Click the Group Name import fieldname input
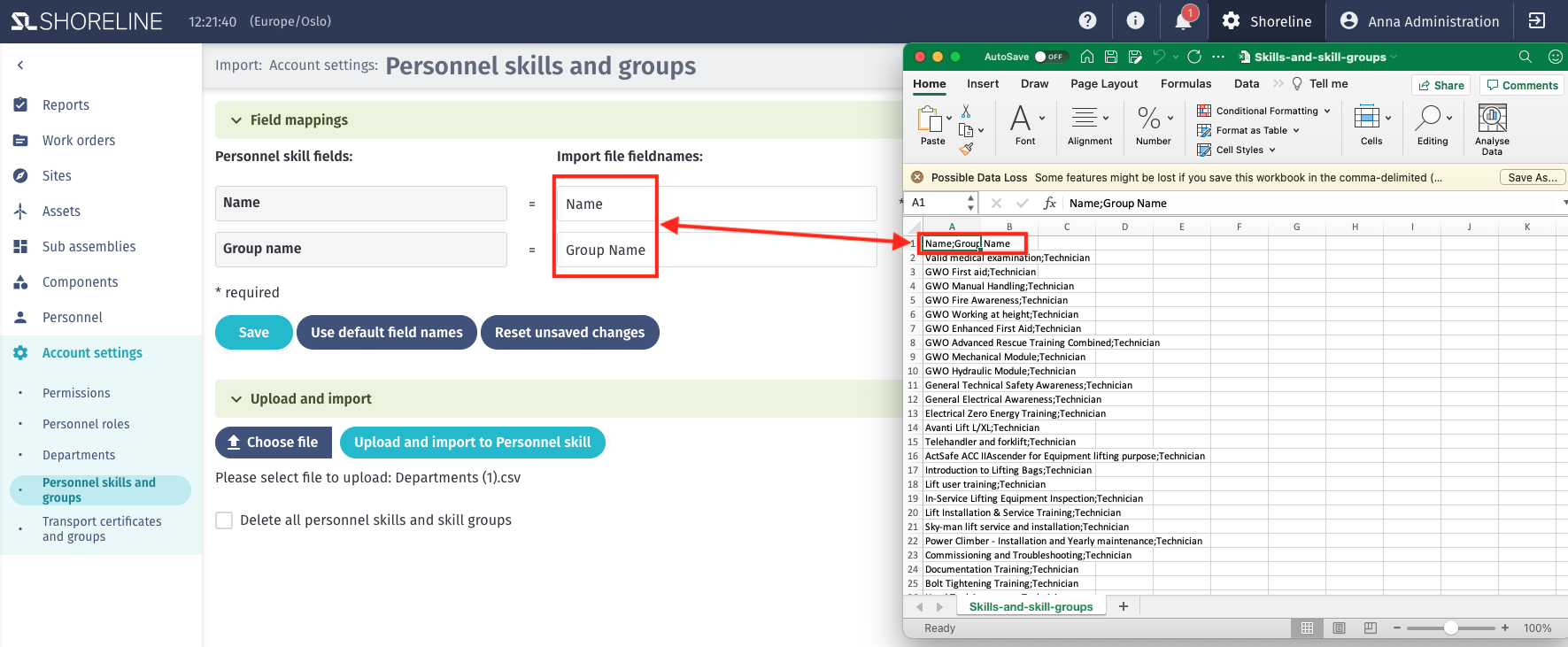This screenshot has height=647, width=1568. point(716,250)
